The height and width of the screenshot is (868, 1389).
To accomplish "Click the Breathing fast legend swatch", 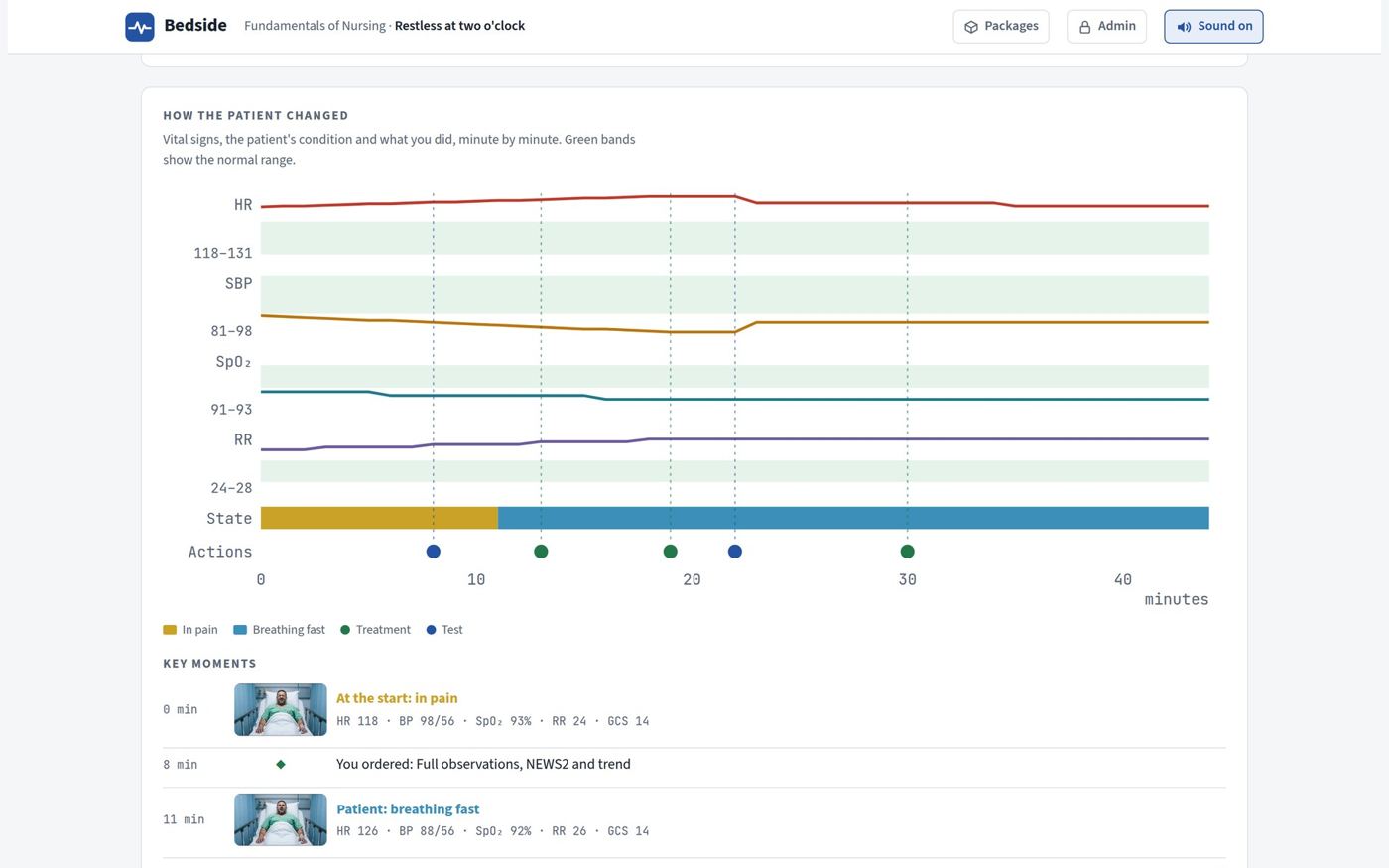I will 240,630.
